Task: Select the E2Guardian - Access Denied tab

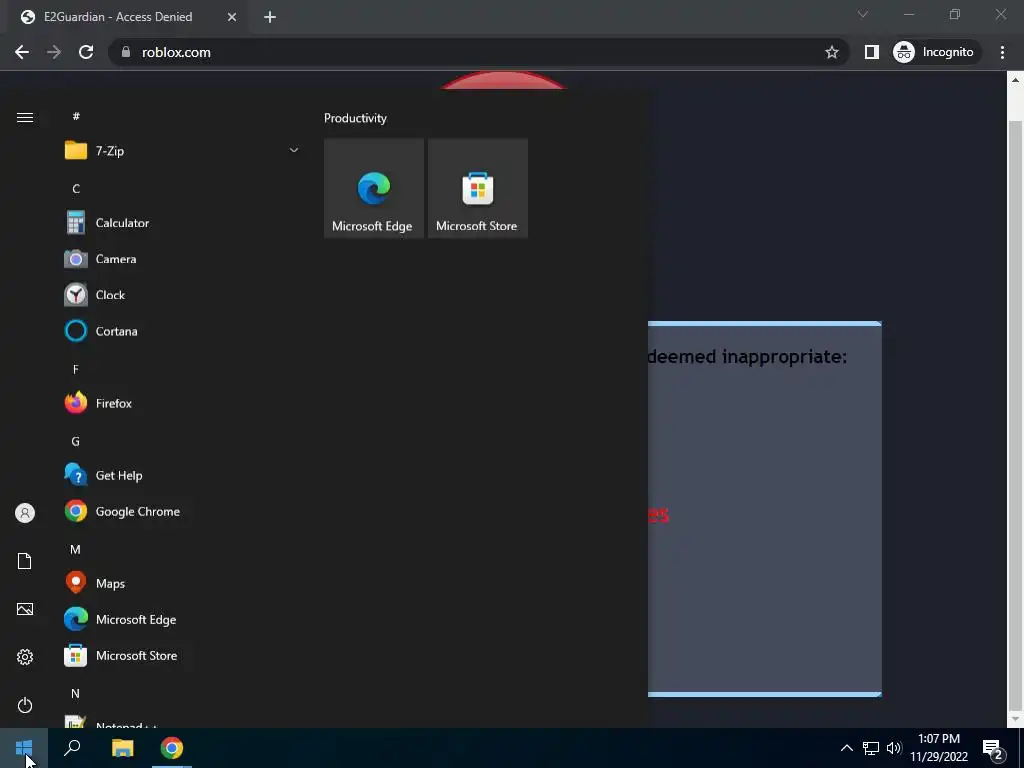Action: (129, 17)
